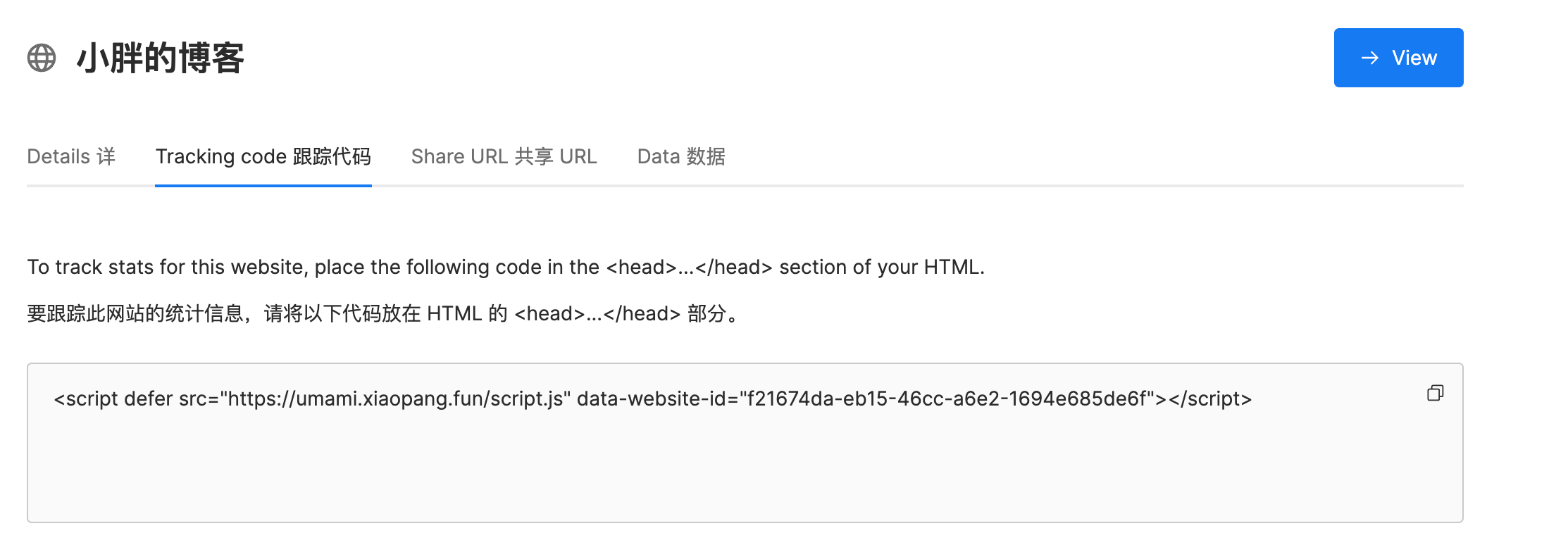Click the arrow icon inside the View button
This screenshot has height=552, width=1568.
coord(1370,58)
